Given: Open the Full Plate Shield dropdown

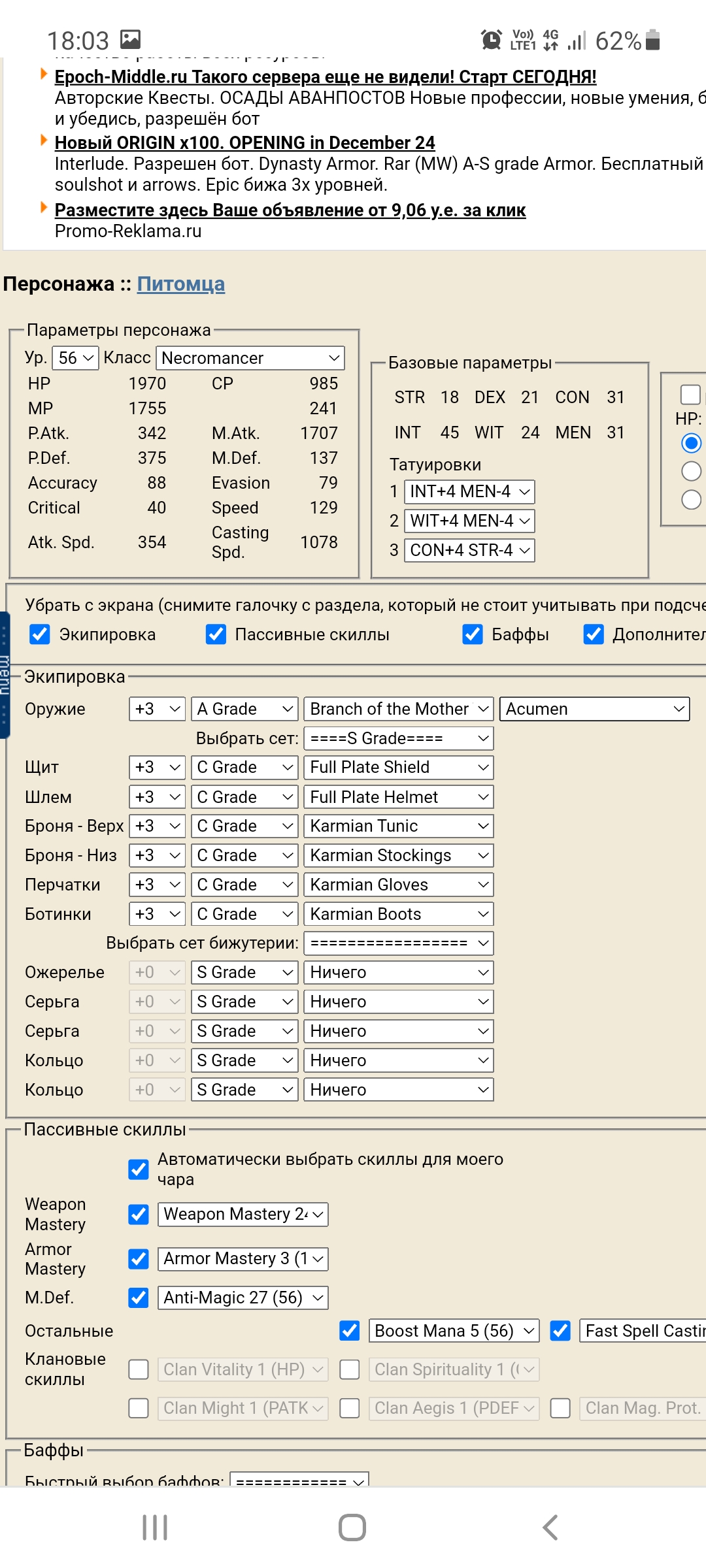Looking at the screenshot, I should pyautogui.click(x=399, y=767).
